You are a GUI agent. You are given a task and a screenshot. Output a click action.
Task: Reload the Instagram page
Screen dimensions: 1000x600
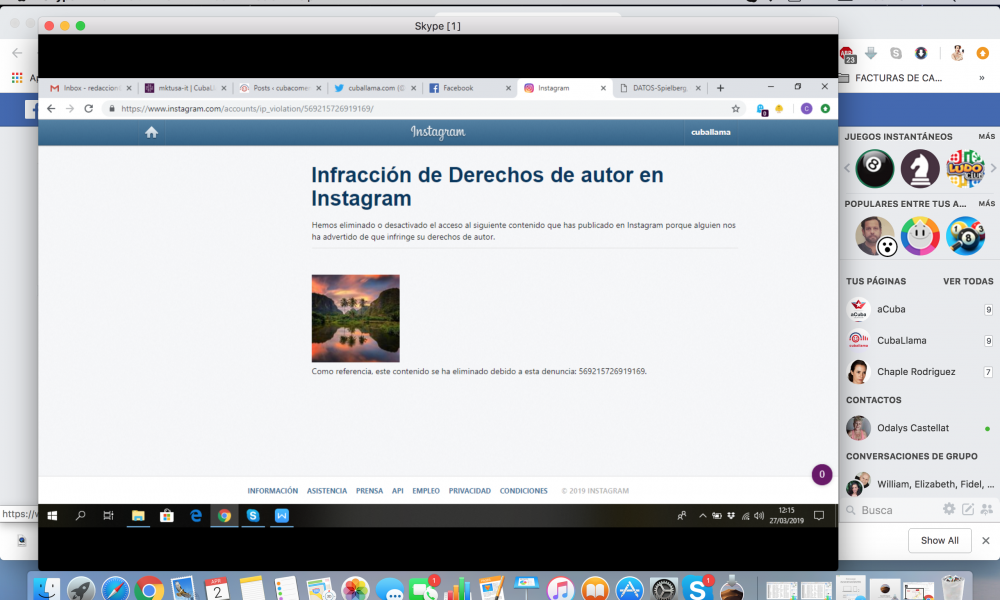point(89,108)
